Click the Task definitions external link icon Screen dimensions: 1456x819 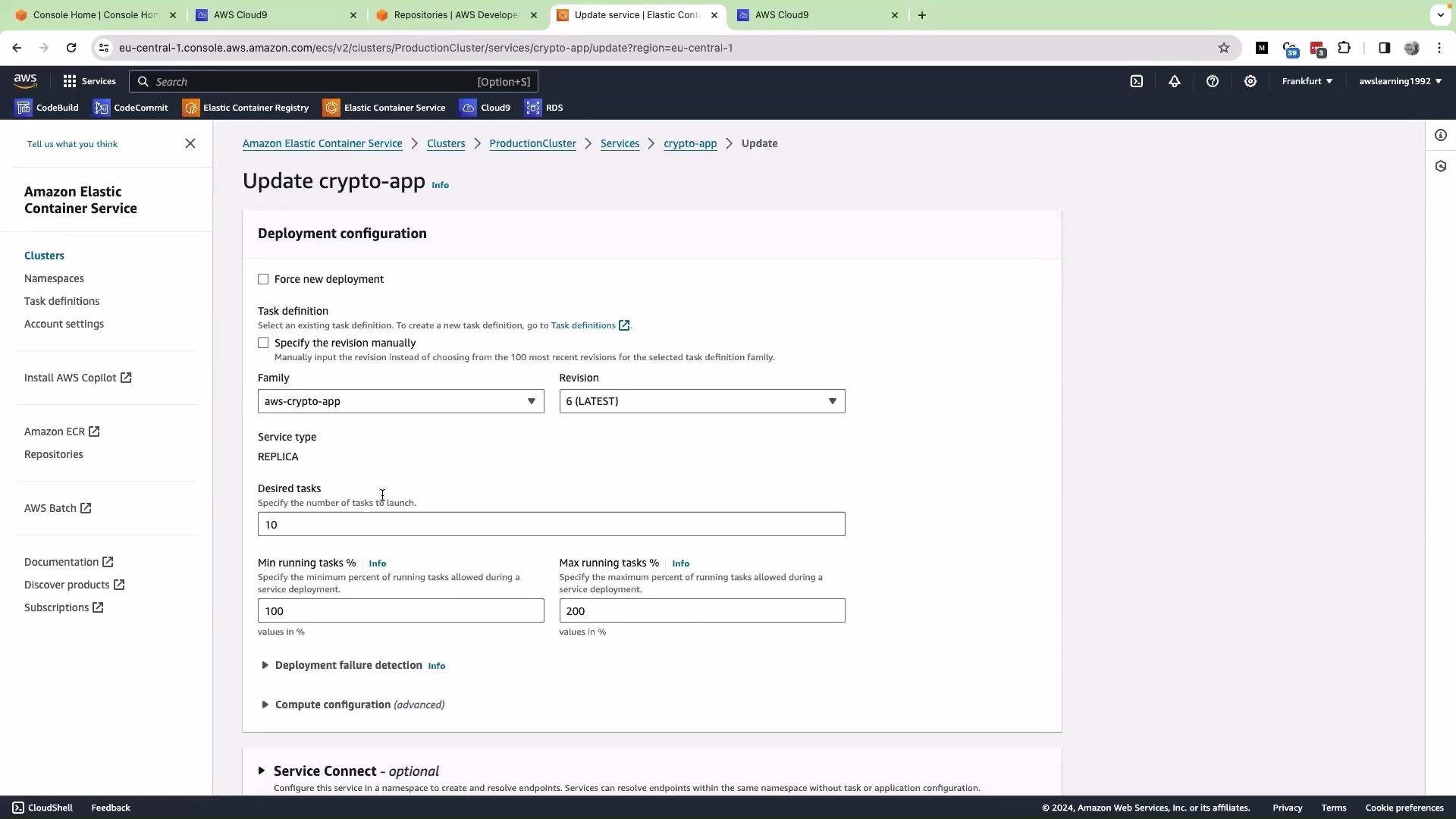(624, 325)
